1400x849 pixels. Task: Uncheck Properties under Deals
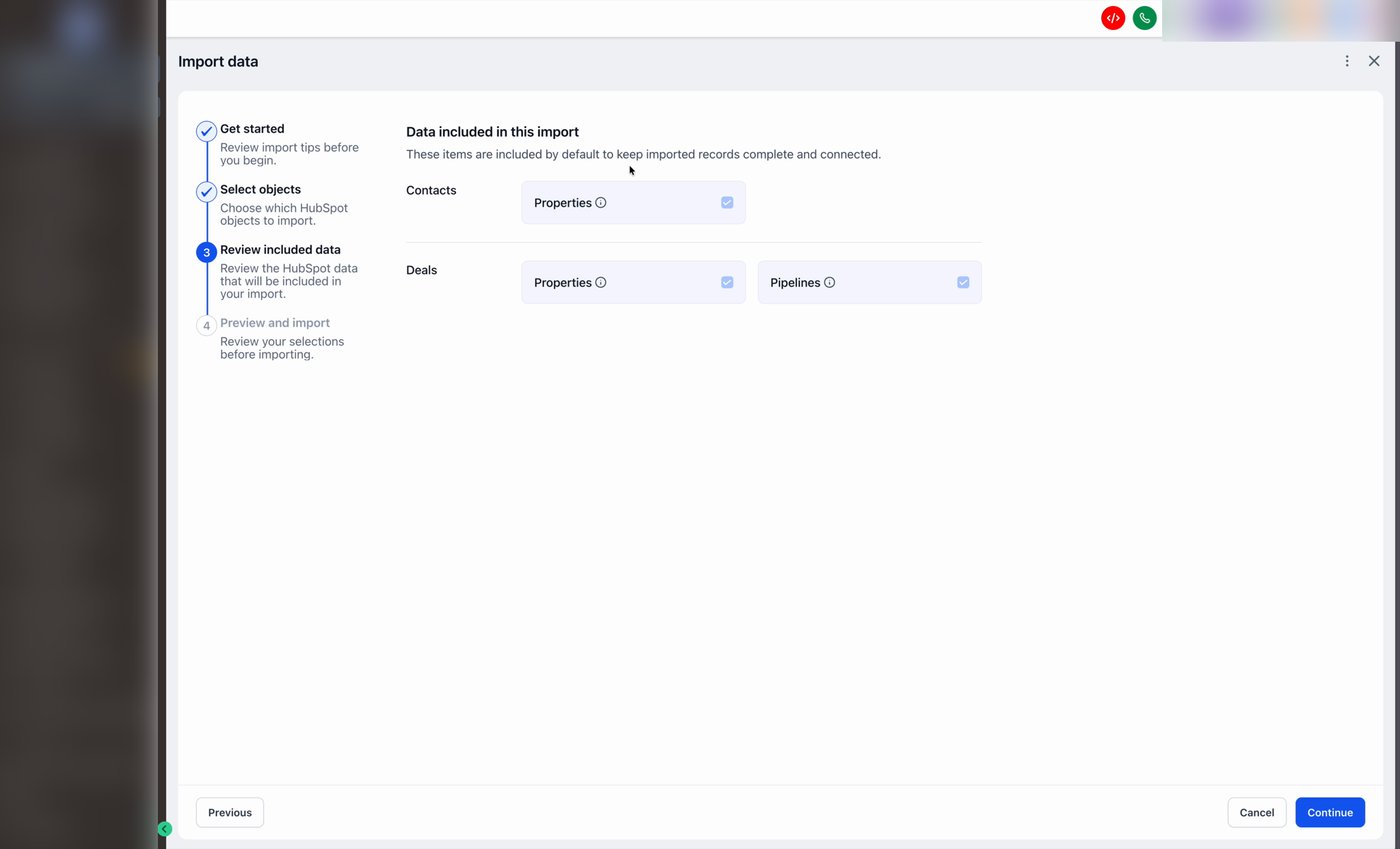pyautogui.click(x=727, y=282)
